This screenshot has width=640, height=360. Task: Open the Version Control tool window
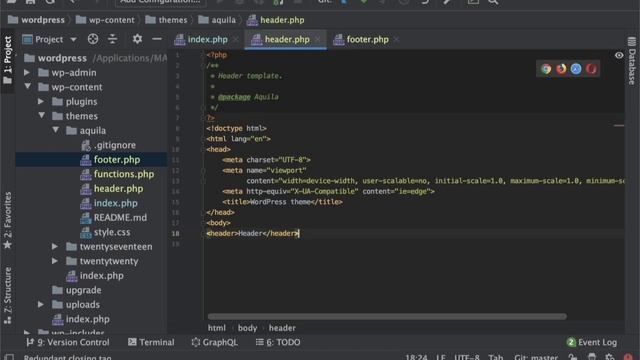click(68, 342)
